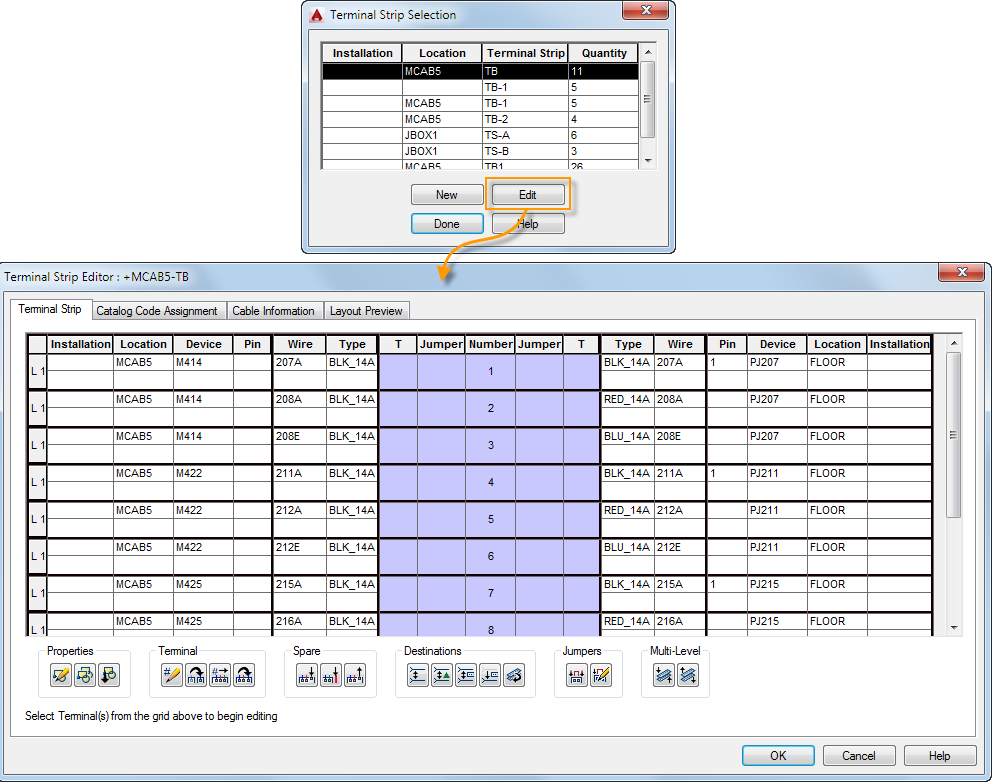The height and width of the screenshot is (782, 994).
Task: Click last Destinations icon with curved arrow
Action: [x=514, y=675]
